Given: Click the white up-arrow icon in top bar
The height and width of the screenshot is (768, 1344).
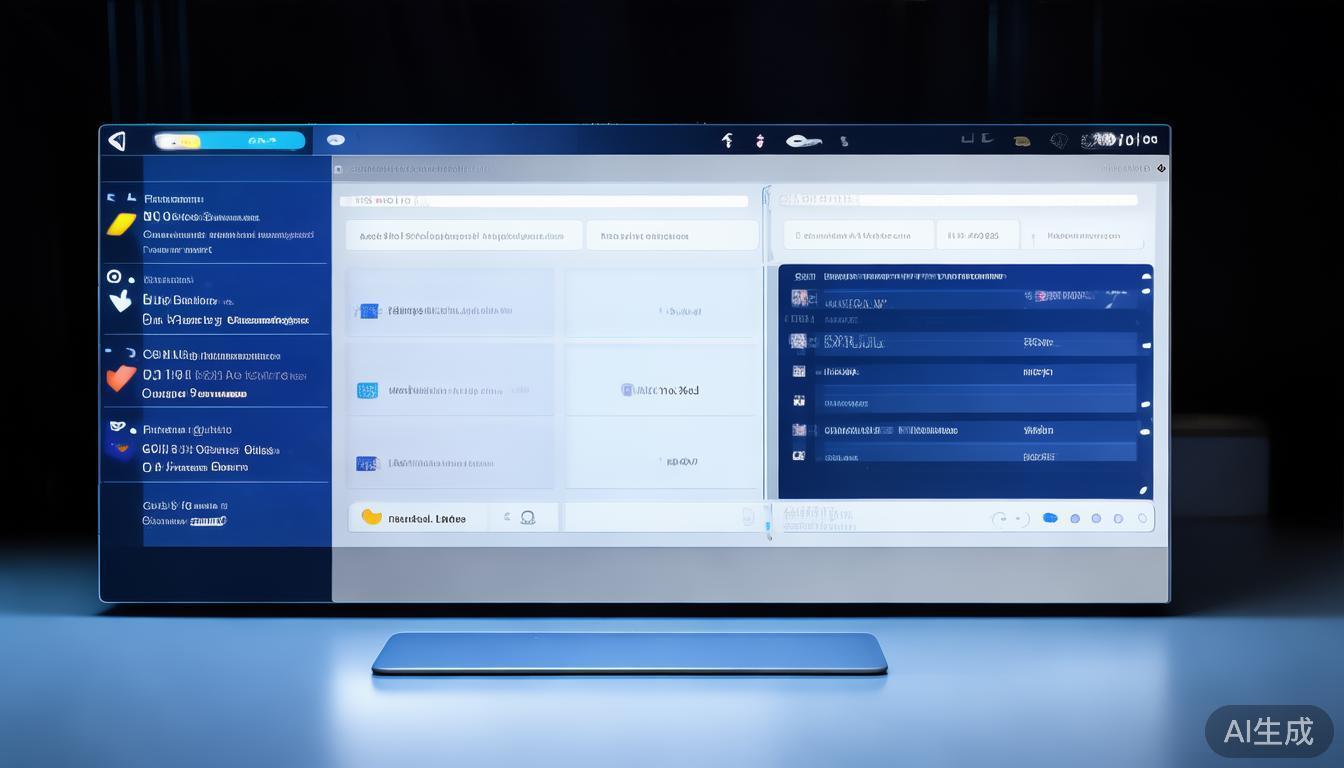Looking at the screenshot, I should [x=727, y=141].
